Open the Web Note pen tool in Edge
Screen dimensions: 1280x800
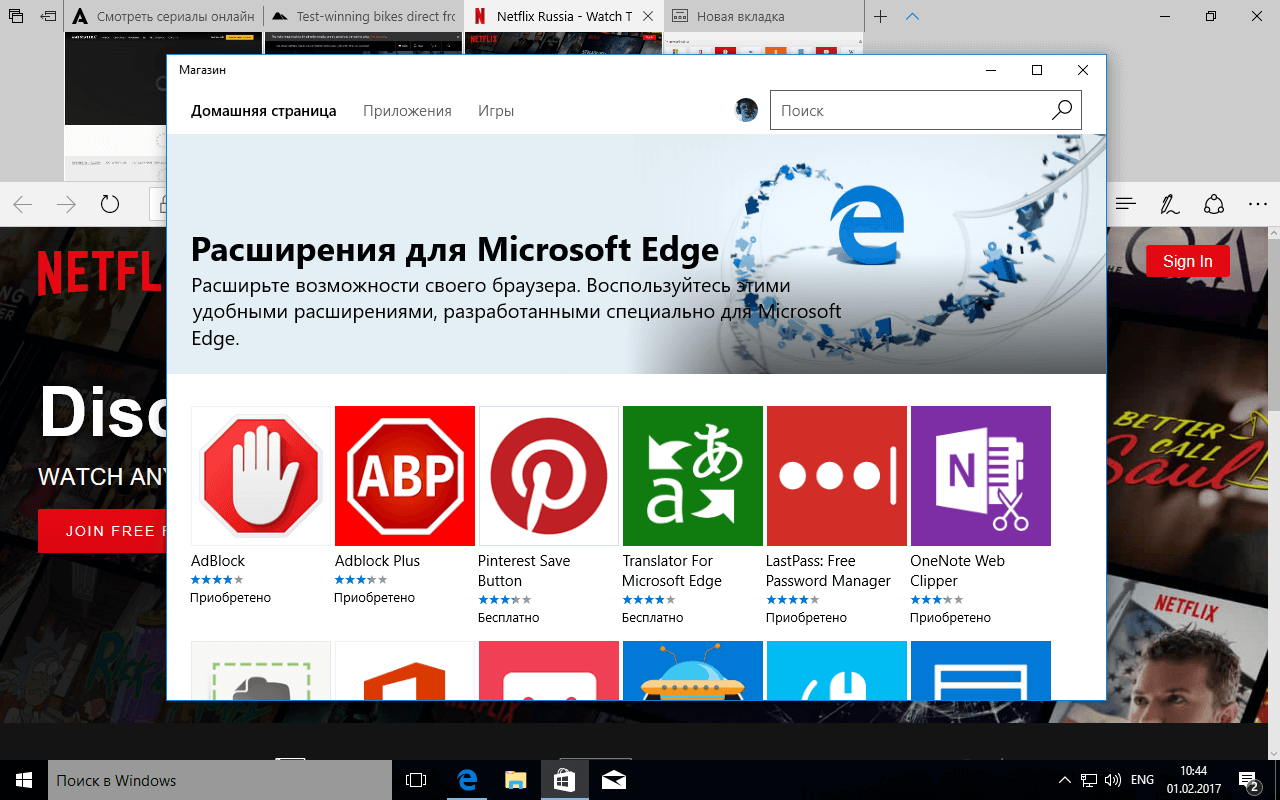[1169, 204]
